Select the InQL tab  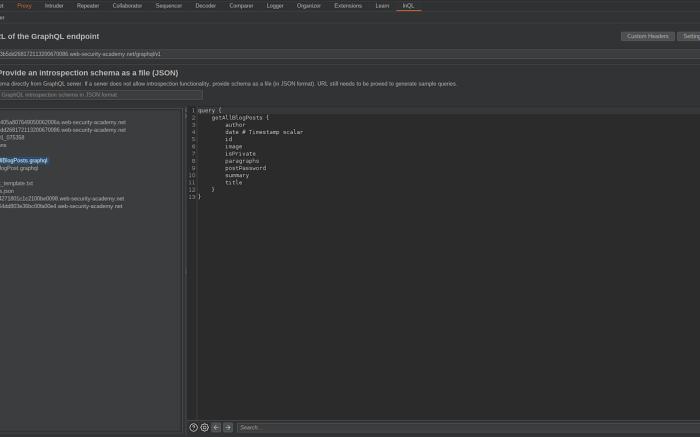[408, 6]
